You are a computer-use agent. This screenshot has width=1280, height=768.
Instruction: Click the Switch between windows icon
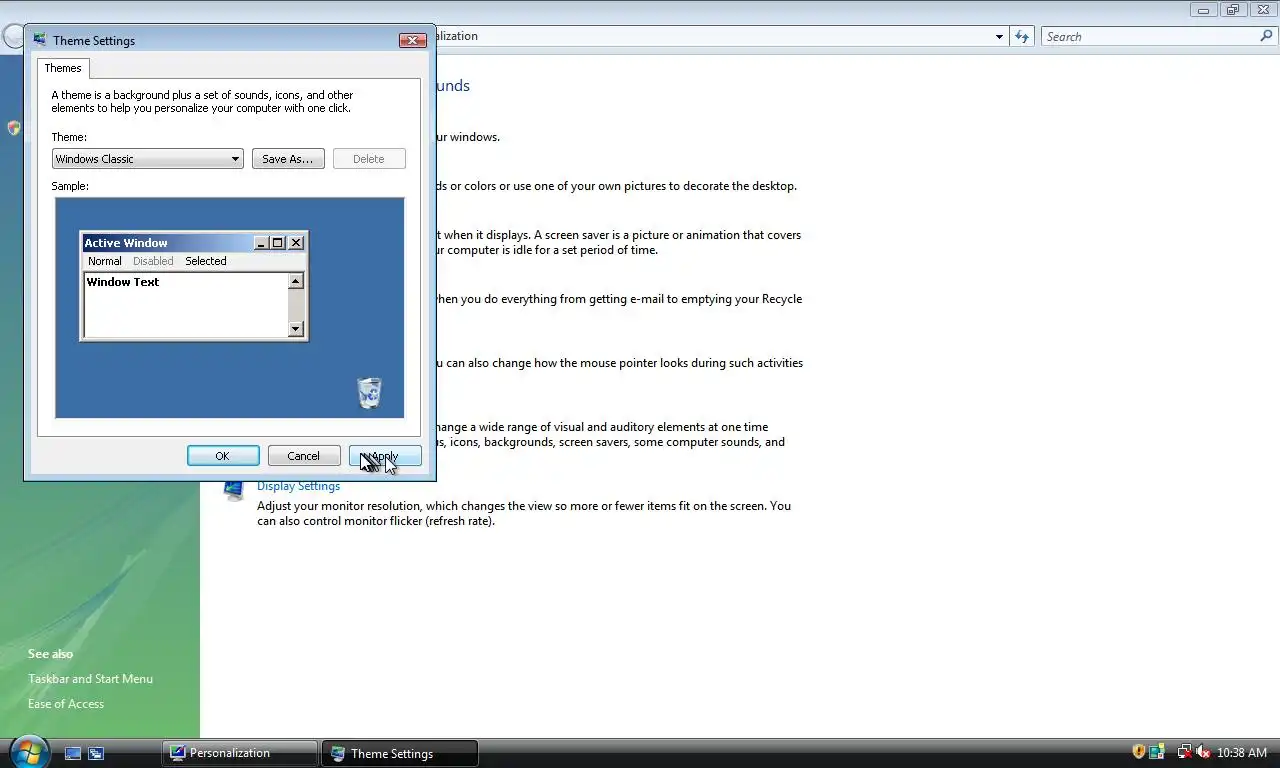96,753
